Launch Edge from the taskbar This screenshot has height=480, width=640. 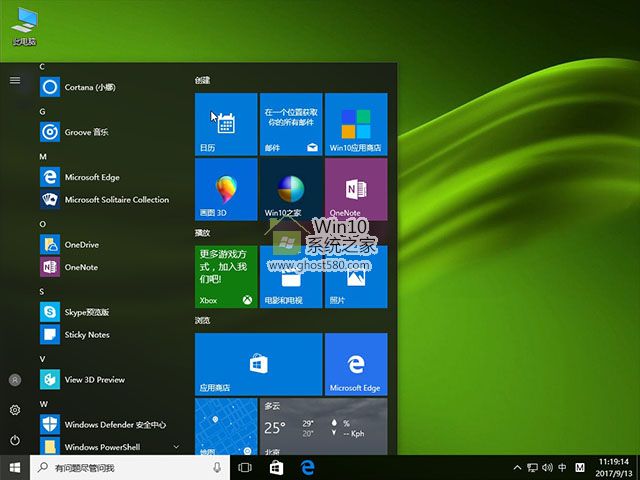[308, 468]
